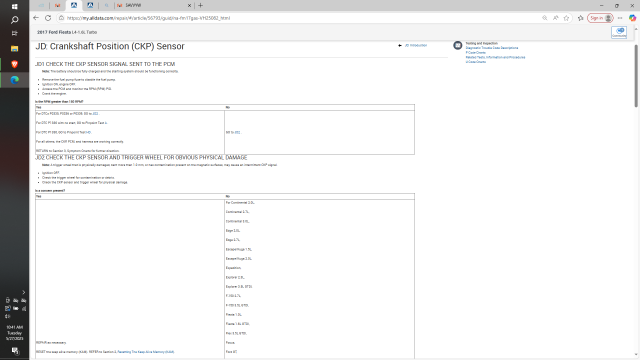Click the JD2 CHECK THE CKP SENSOR heading
The height and width of the screenshot is (360, 640).
(x=141, y=158)
